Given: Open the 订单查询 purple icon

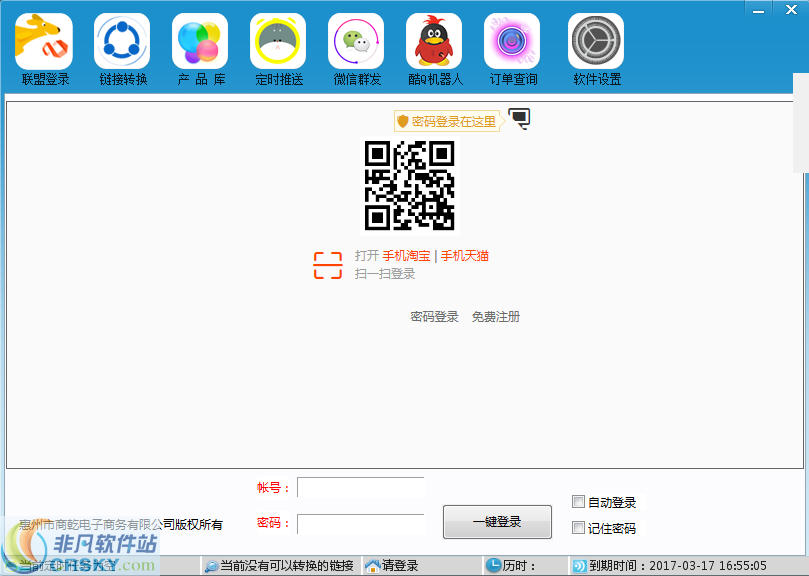Looking at the screenshot, I should point(512,41).
